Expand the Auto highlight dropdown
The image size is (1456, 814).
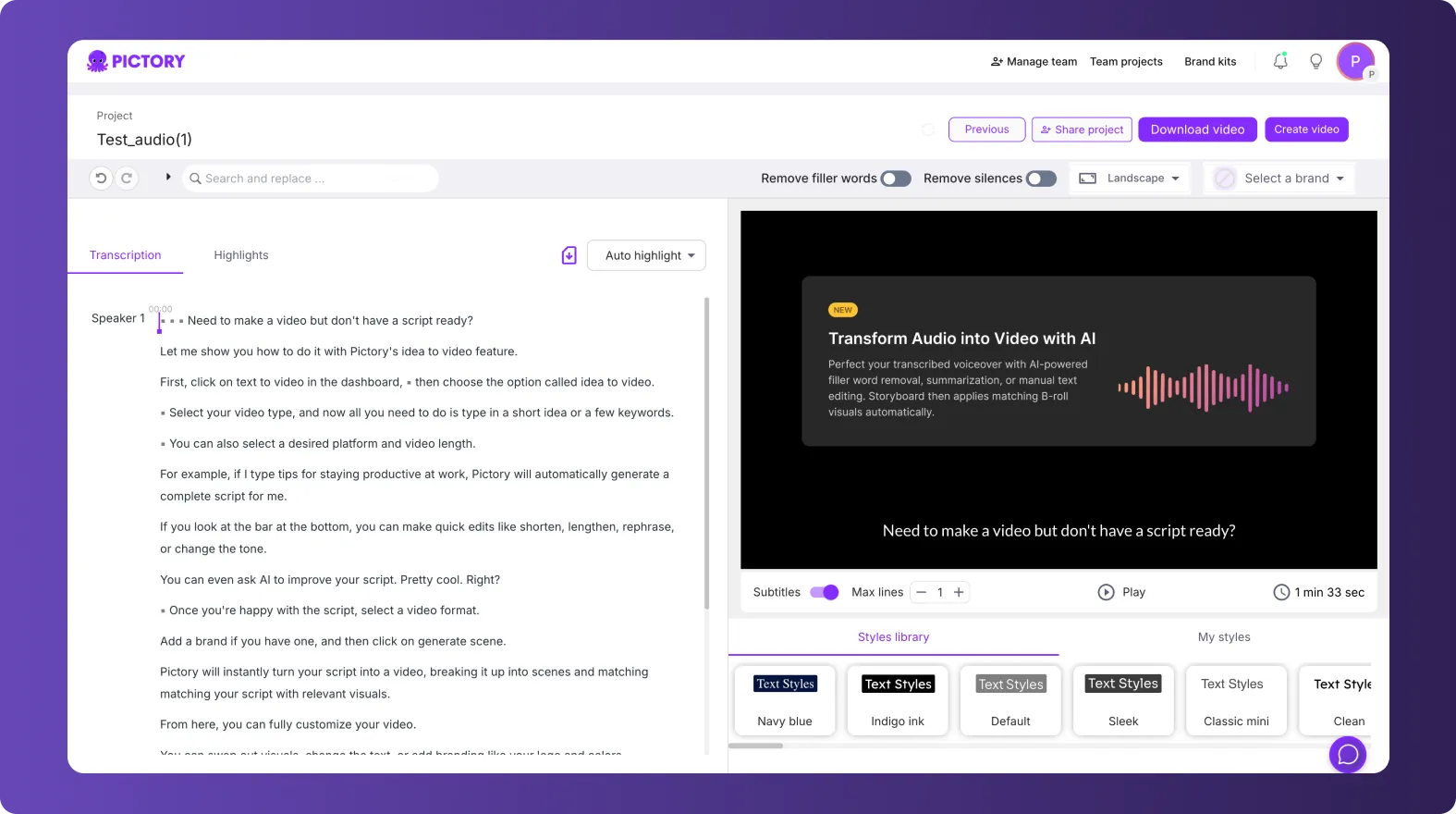pos(646,255)
